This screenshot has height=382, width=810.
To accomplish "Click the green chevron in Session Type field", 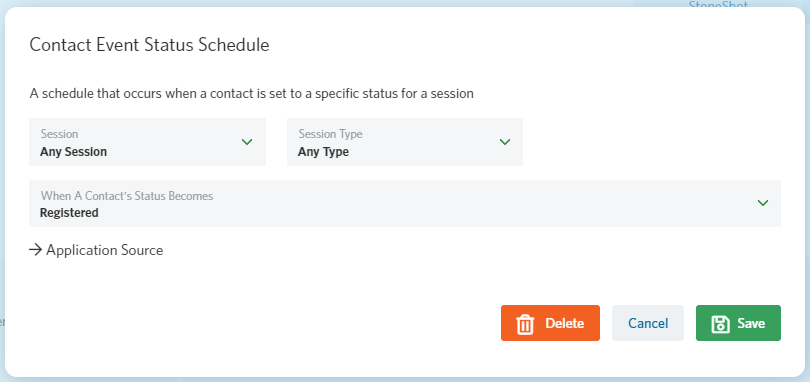I will [x=505, y=142].
